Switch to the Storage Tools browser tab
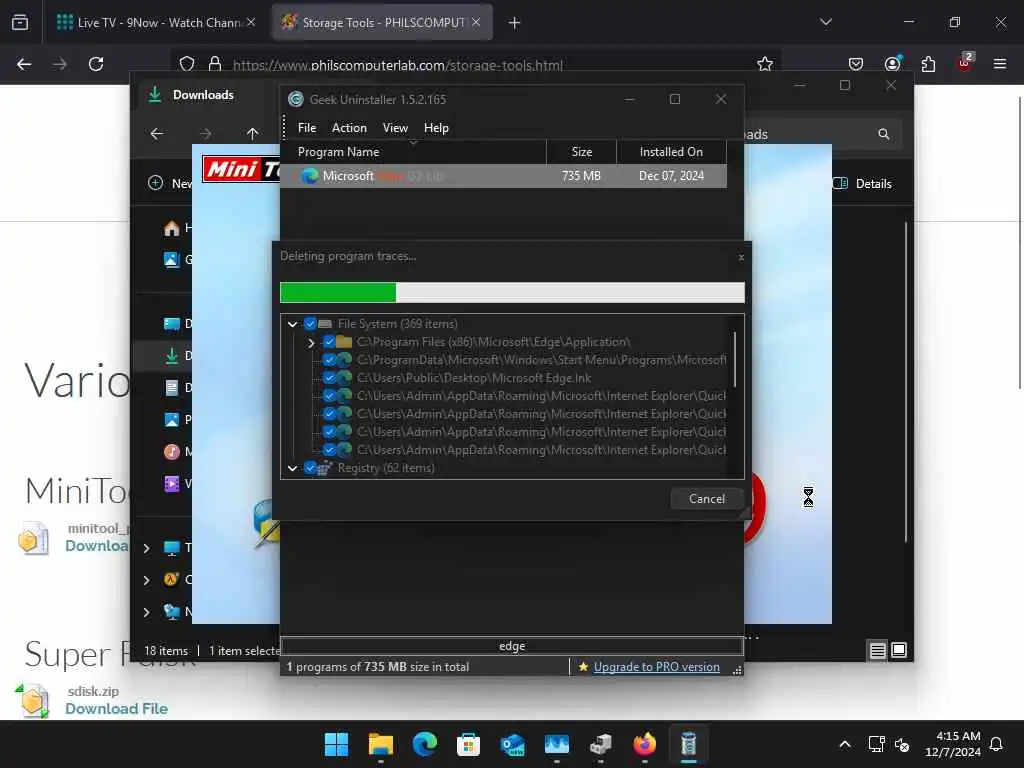Image resolution: width=1024 pixels, height=768 pixels. 382,22
